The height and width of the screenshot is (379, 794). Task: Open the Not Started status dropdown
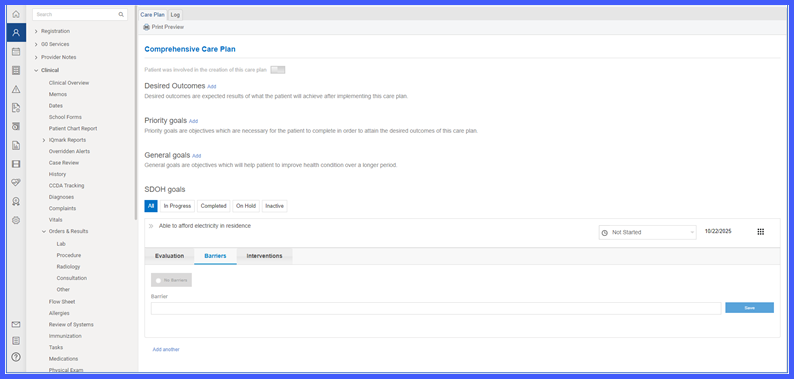click(648, 232)
